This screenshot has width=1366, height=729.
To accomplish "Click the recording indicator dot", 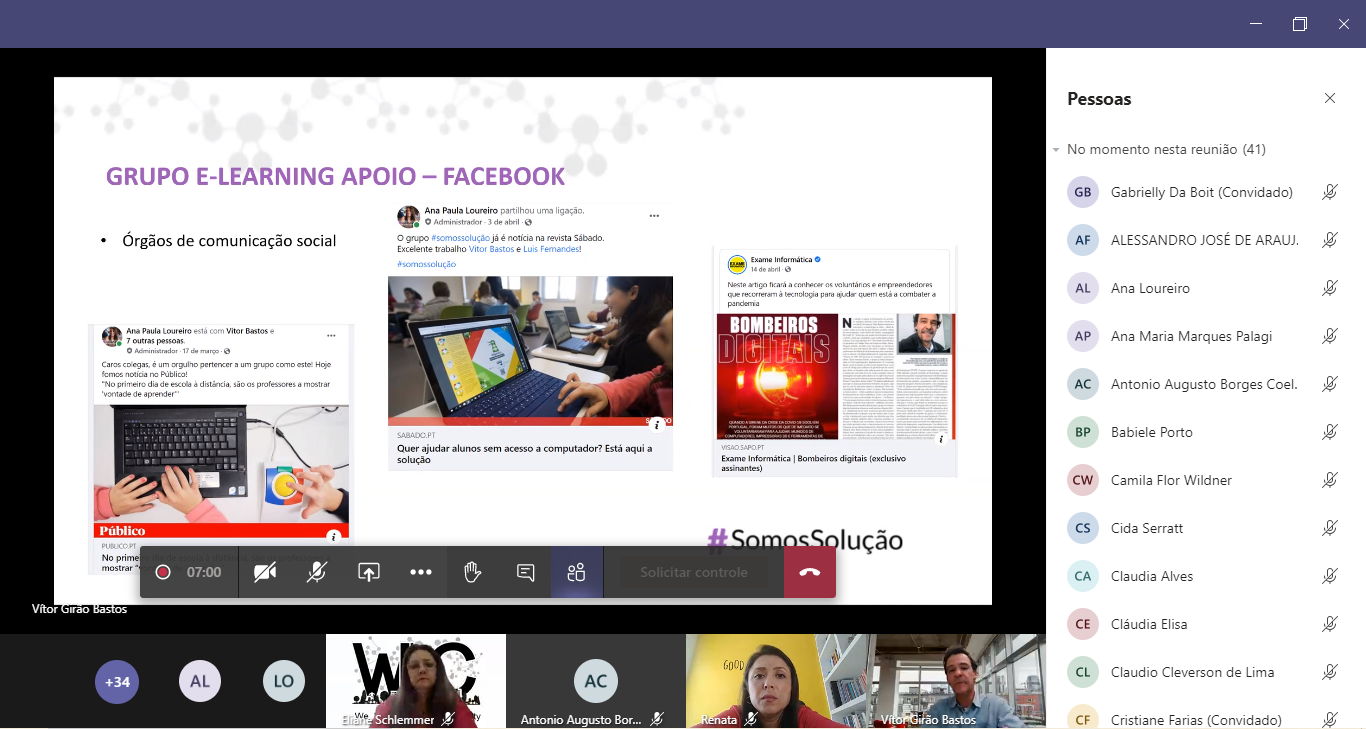I will click(163, 572).
